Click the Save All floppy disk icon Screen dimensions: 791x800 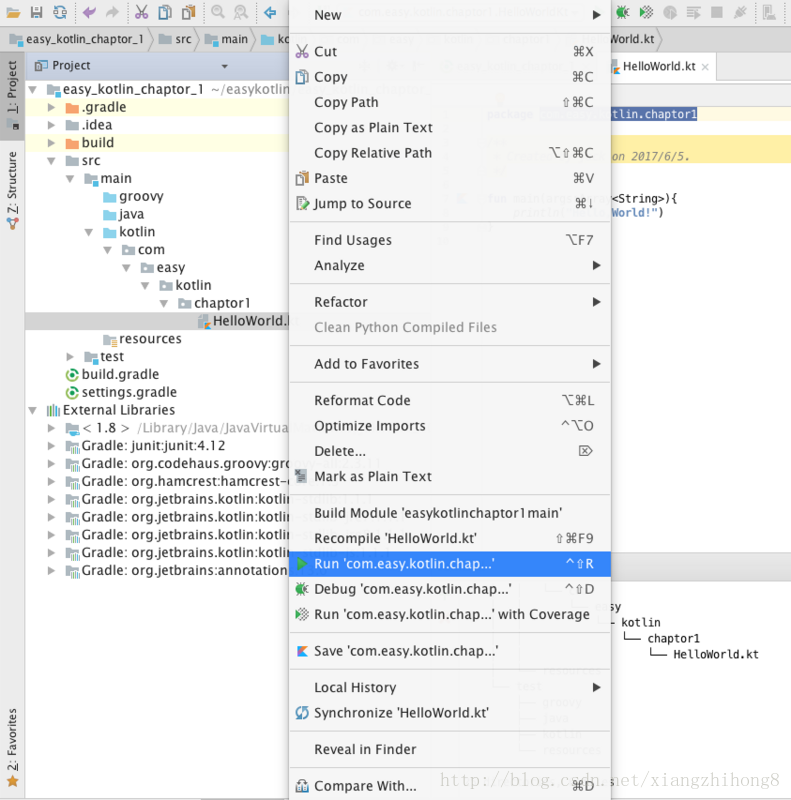click(36, 11)
